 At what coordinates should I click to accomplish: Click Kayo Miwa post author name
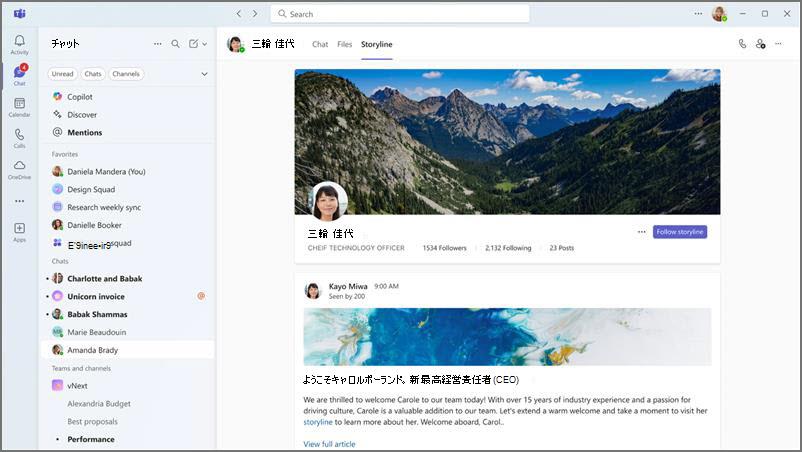pyautogui.click(x=348, y=286)
